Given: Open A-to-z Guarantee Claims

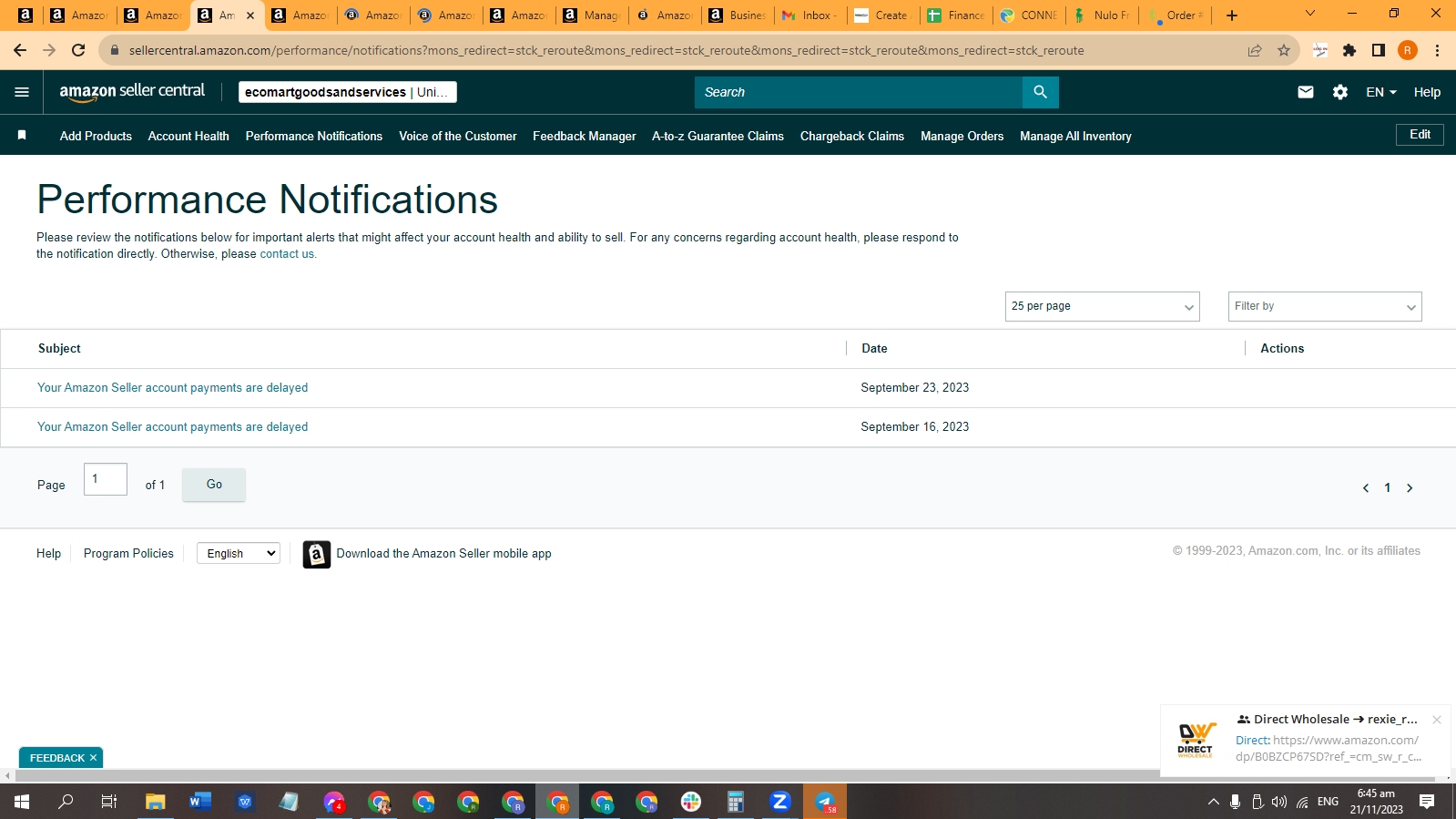Looking at the screenshot, I should pos(718,136).
